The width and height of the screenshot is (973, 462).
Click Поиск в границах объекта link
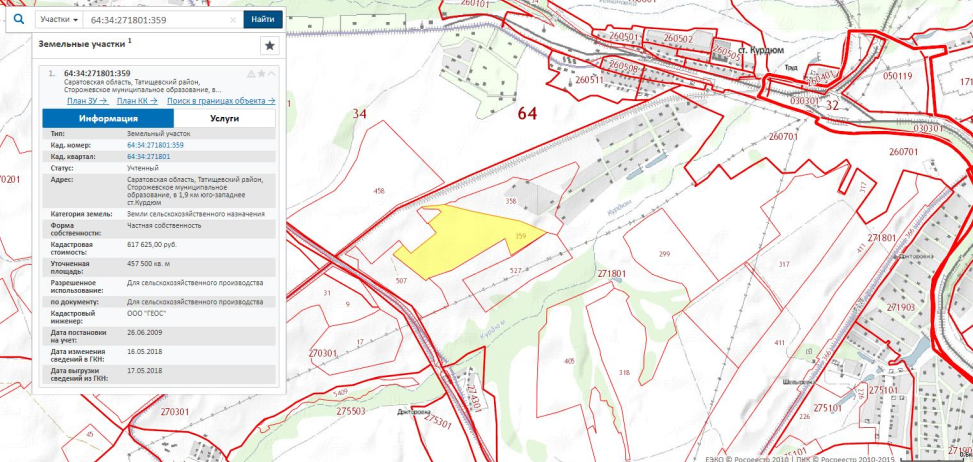click(222, 101)
